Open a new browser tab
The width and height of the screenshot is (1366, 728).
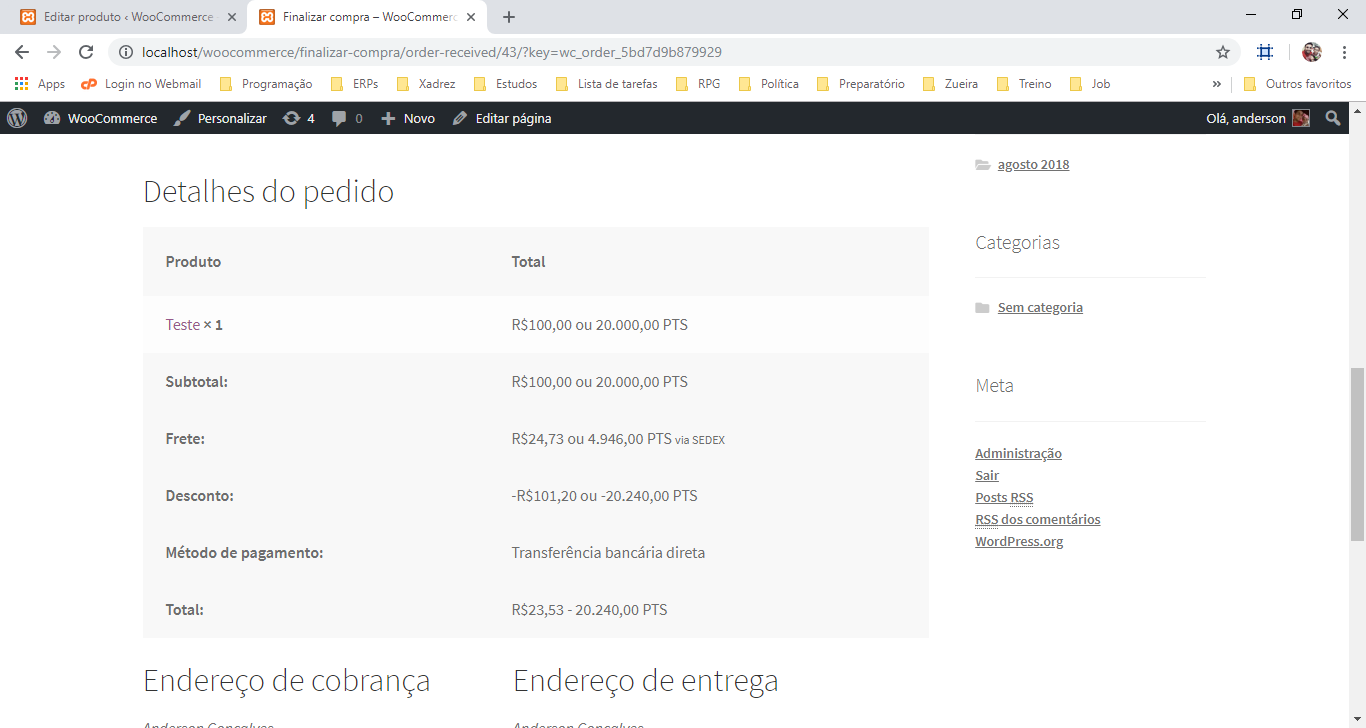pyautogui.click(x=509, y=17)
